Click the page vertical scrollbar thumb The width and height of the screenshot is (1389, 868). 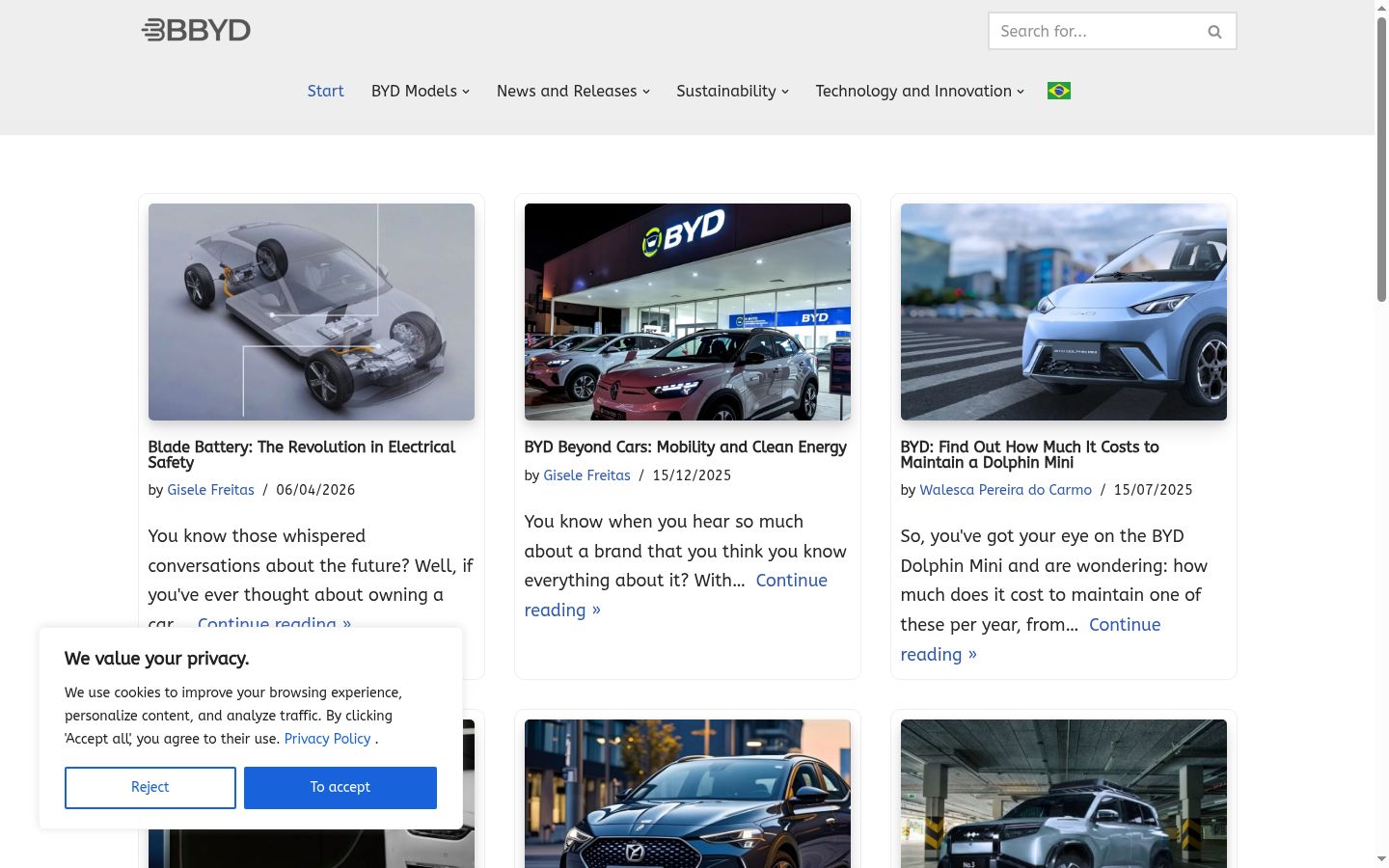pos(1381,159)
